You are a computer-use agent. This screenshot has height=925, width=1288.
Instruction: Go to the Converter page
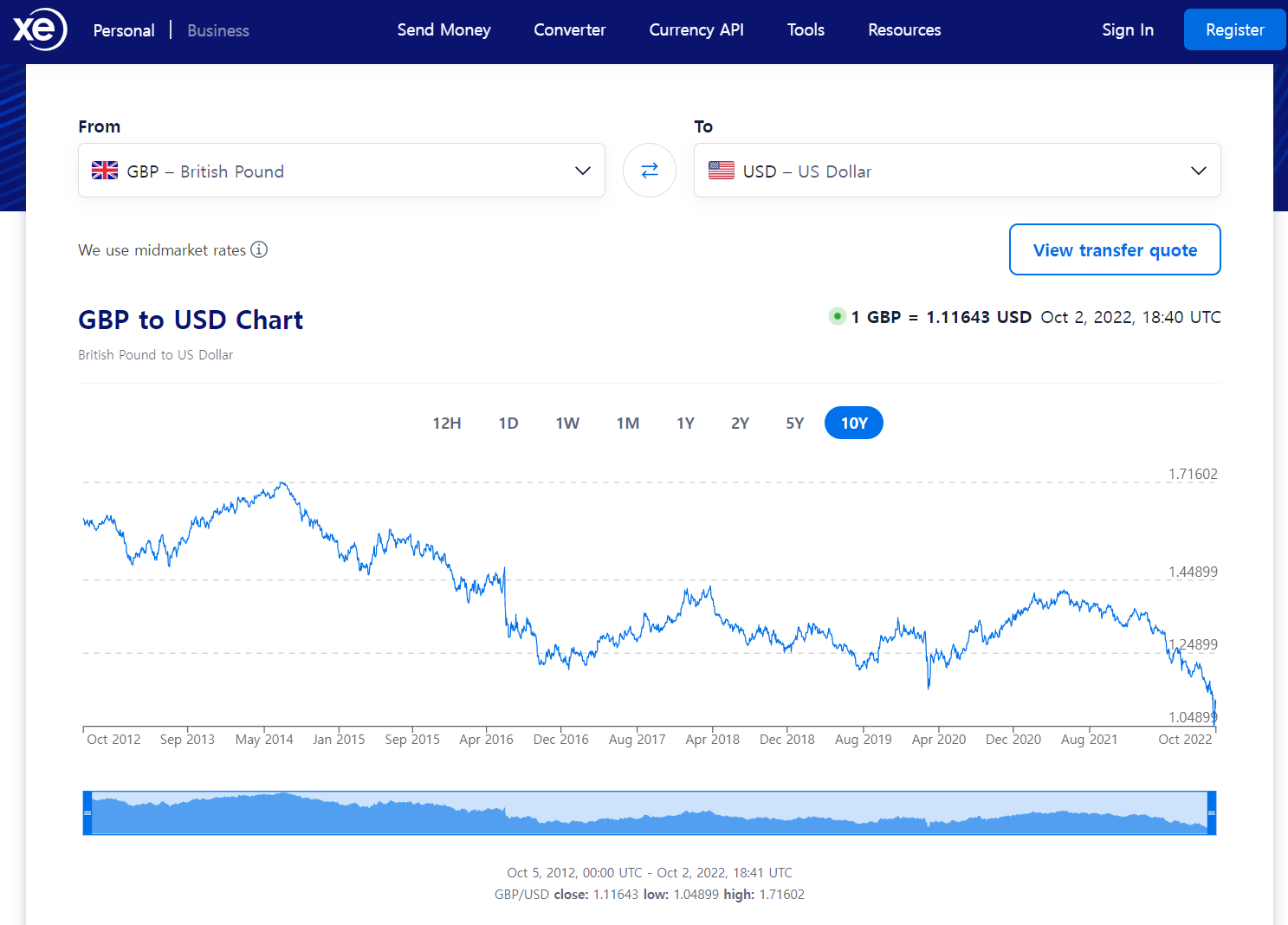(x=570, y=29)
